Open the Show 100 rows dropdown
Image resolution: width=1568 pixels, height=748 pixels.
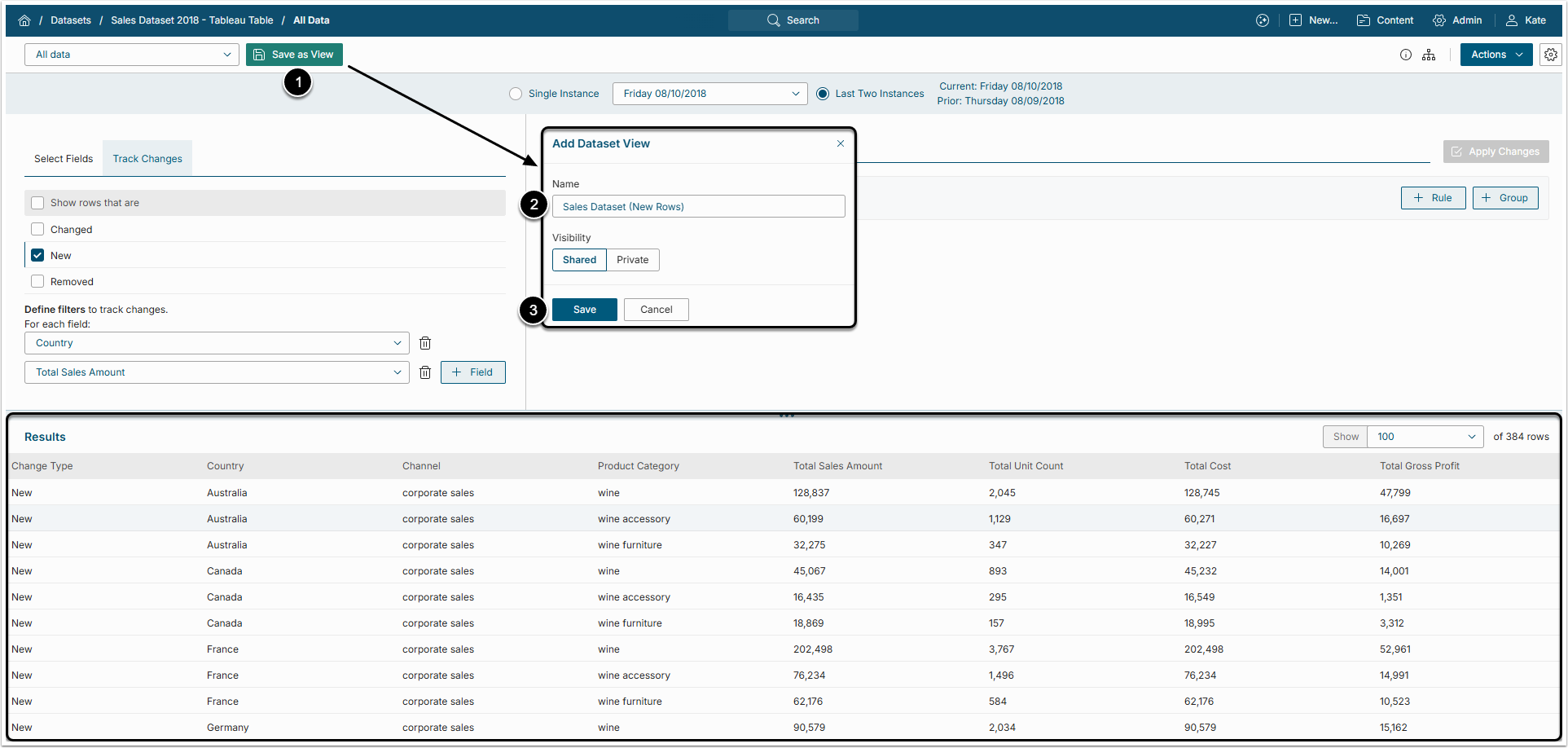coord(1425,437)
